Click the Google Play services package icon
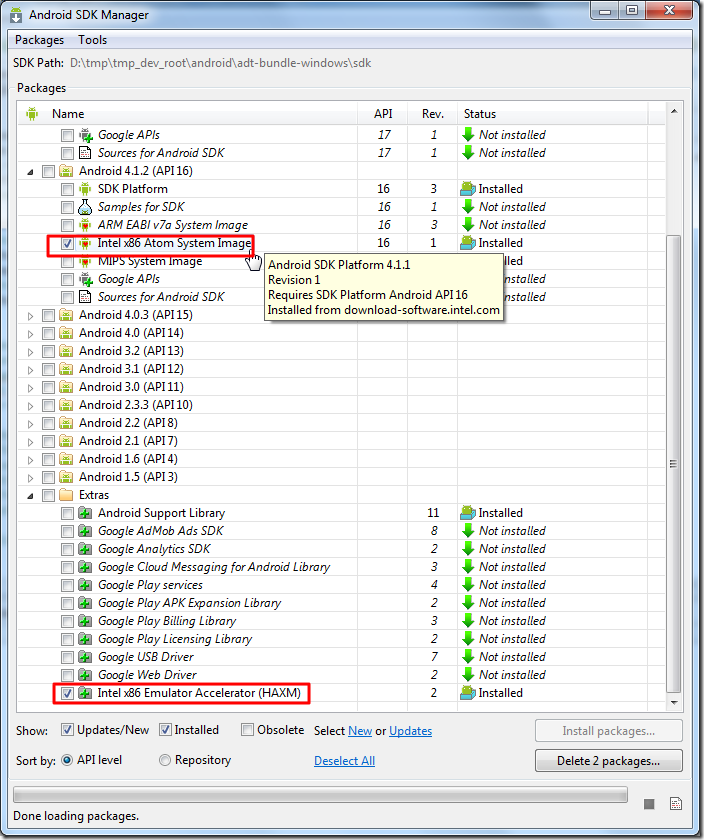Image resolution: width=704 pixels, height=840 pixels. (85, 585)
